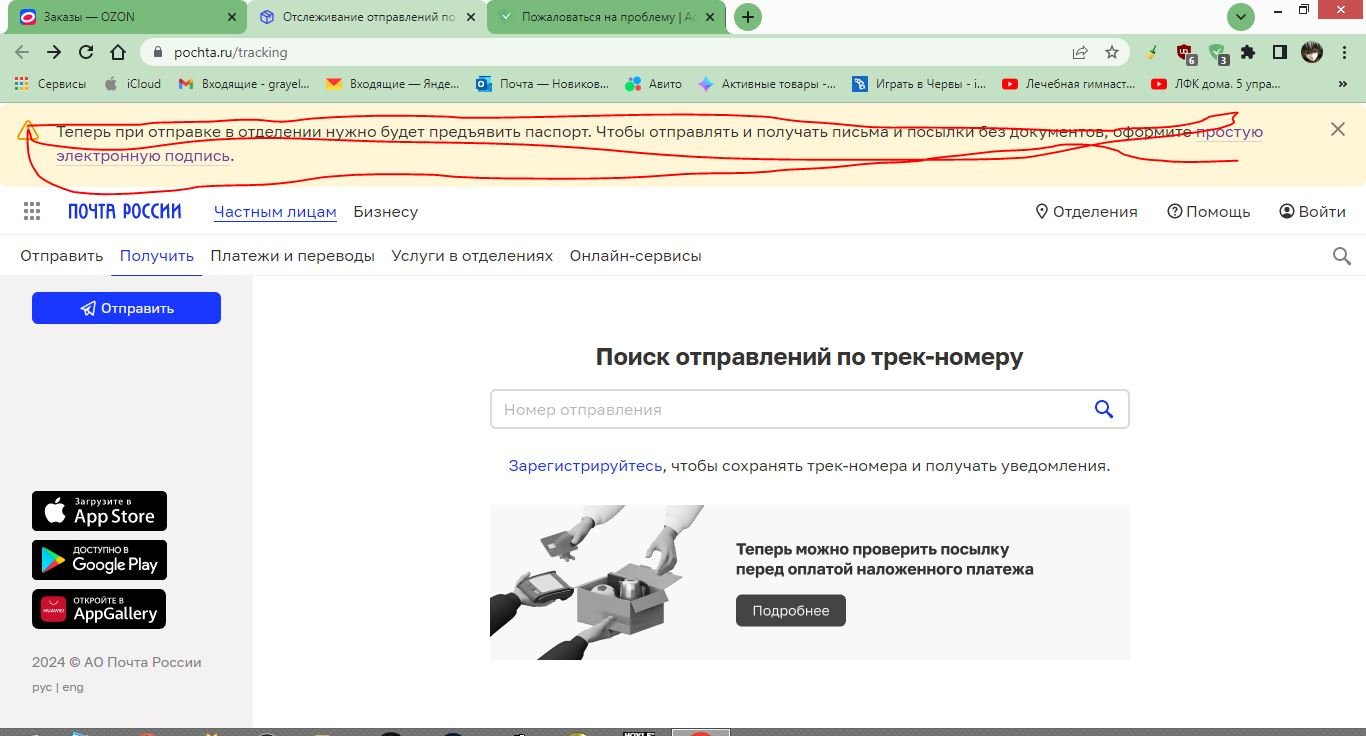Screen dimensions: 1366x736
Task: Open the Google Play download badge
Action: (x=98, y=560)
